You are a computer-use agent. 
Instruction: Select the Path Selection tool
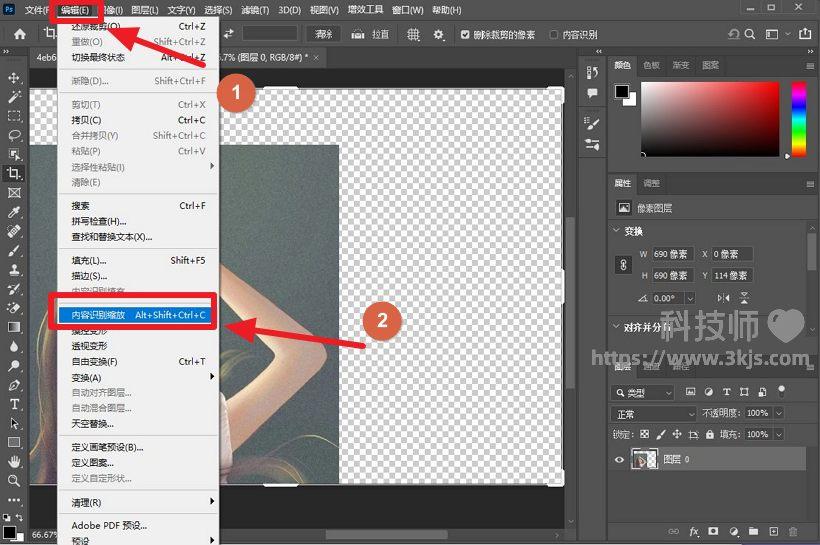pyautogui.click(x=14, y=423)
